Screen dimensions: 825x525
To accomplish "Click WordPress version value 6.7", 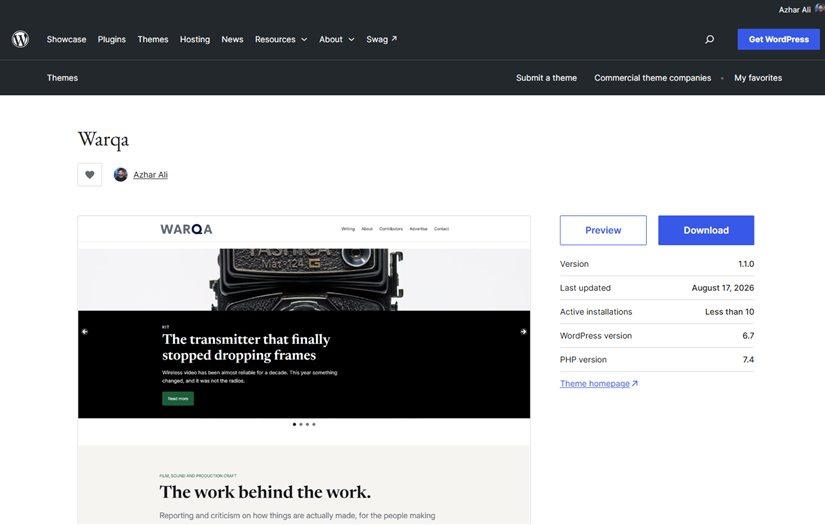I will coord(748,336).
